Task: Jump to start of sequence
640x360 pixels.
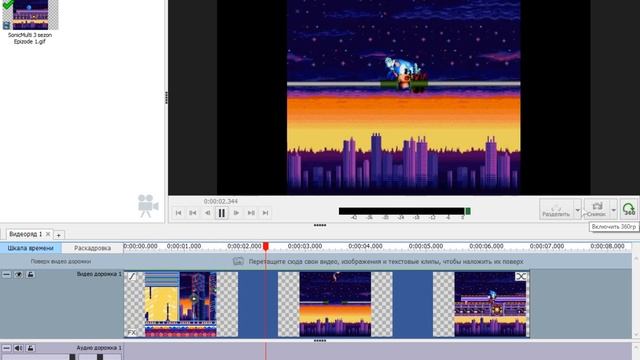Action: point(178,213)
